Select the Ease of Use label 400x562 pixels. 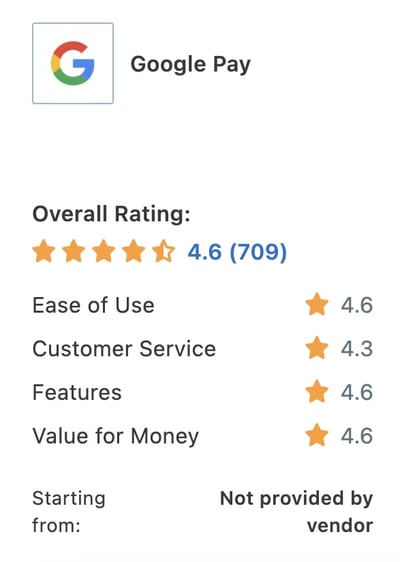94,305
